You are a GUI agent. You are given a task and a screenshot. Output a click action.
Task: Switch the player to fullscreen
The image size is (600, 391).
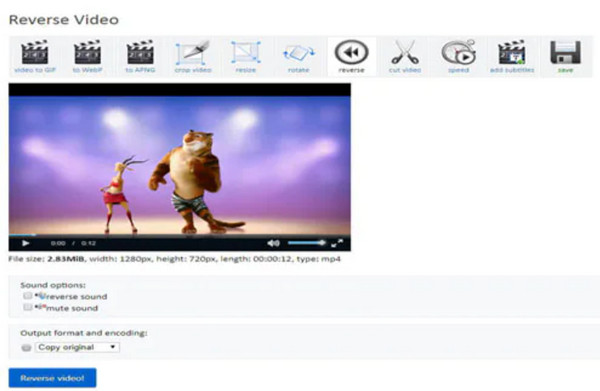click(337, 243)
